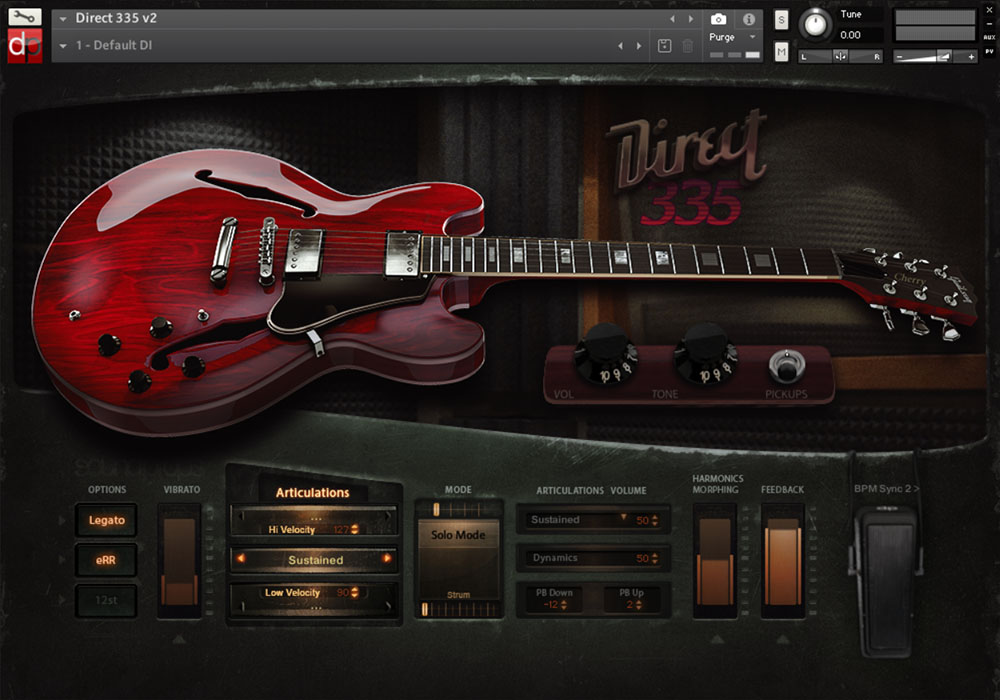The height and width of the screenshot is (700, 1000).
Task: Flip the PICKUPS toggle switch
Action: [786, 366]
